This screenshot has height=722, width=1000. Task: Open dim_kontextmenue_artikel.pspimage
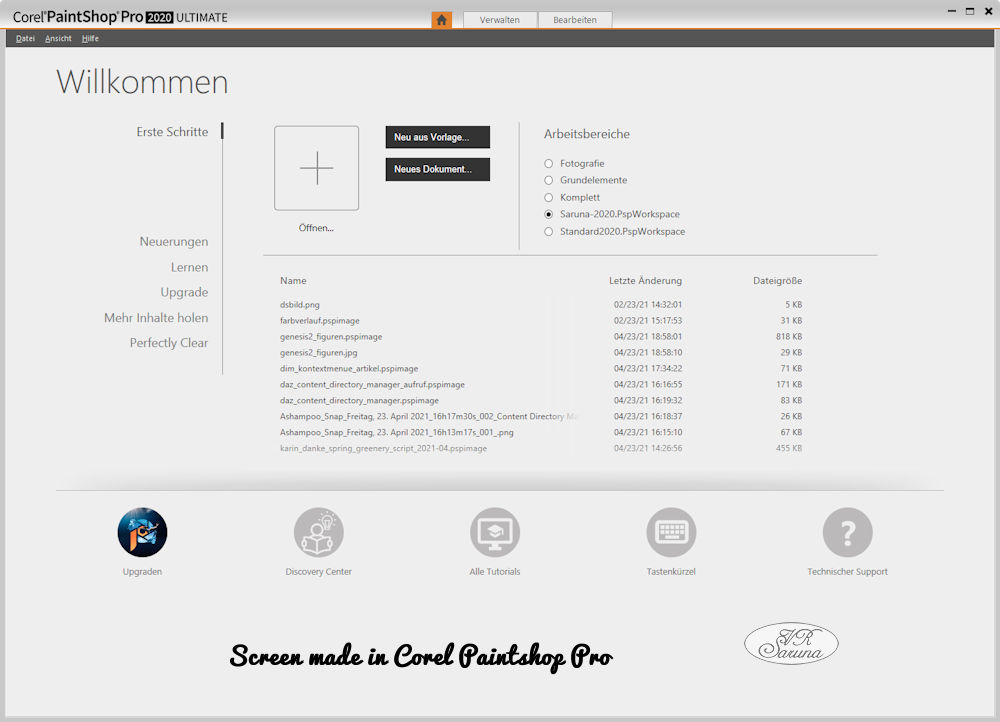point(349,369)
